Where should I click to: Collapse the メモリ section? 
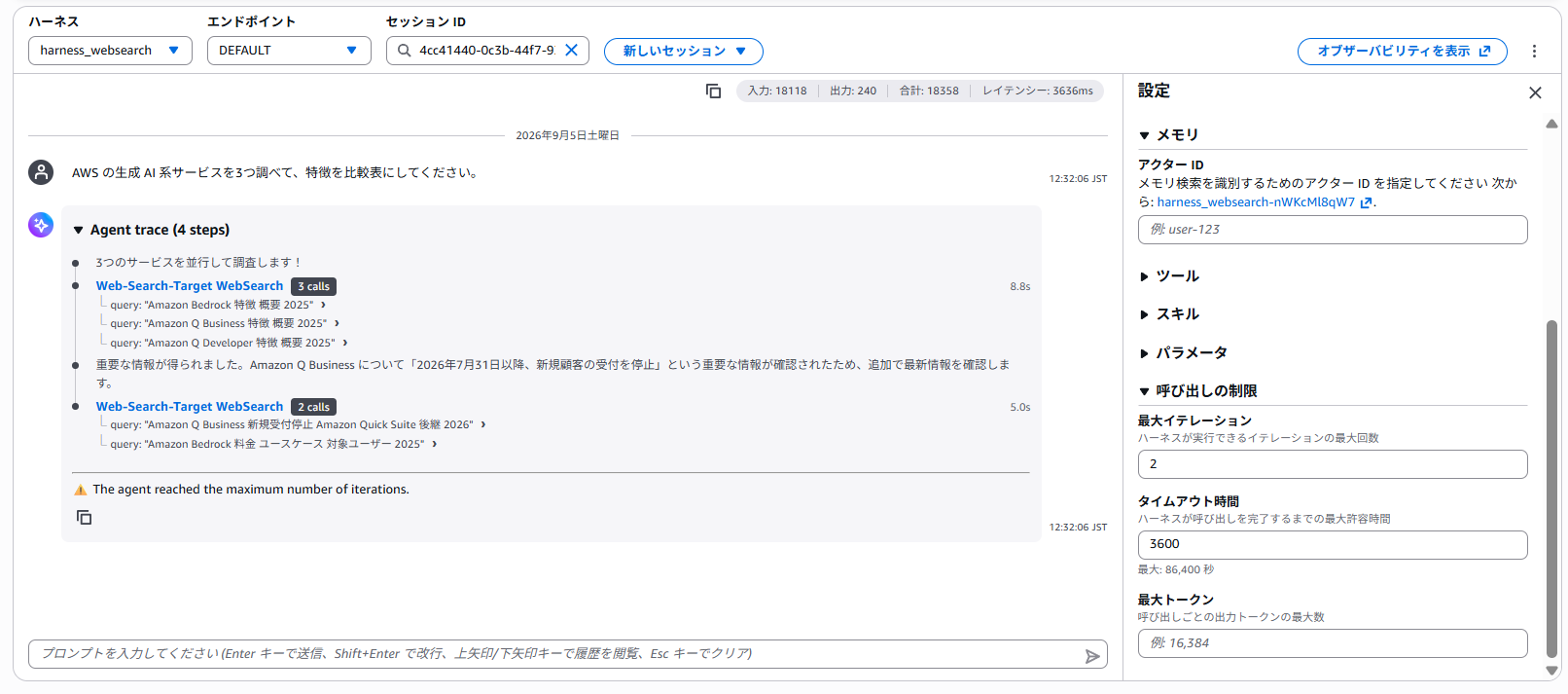(x=1169, y=134)
